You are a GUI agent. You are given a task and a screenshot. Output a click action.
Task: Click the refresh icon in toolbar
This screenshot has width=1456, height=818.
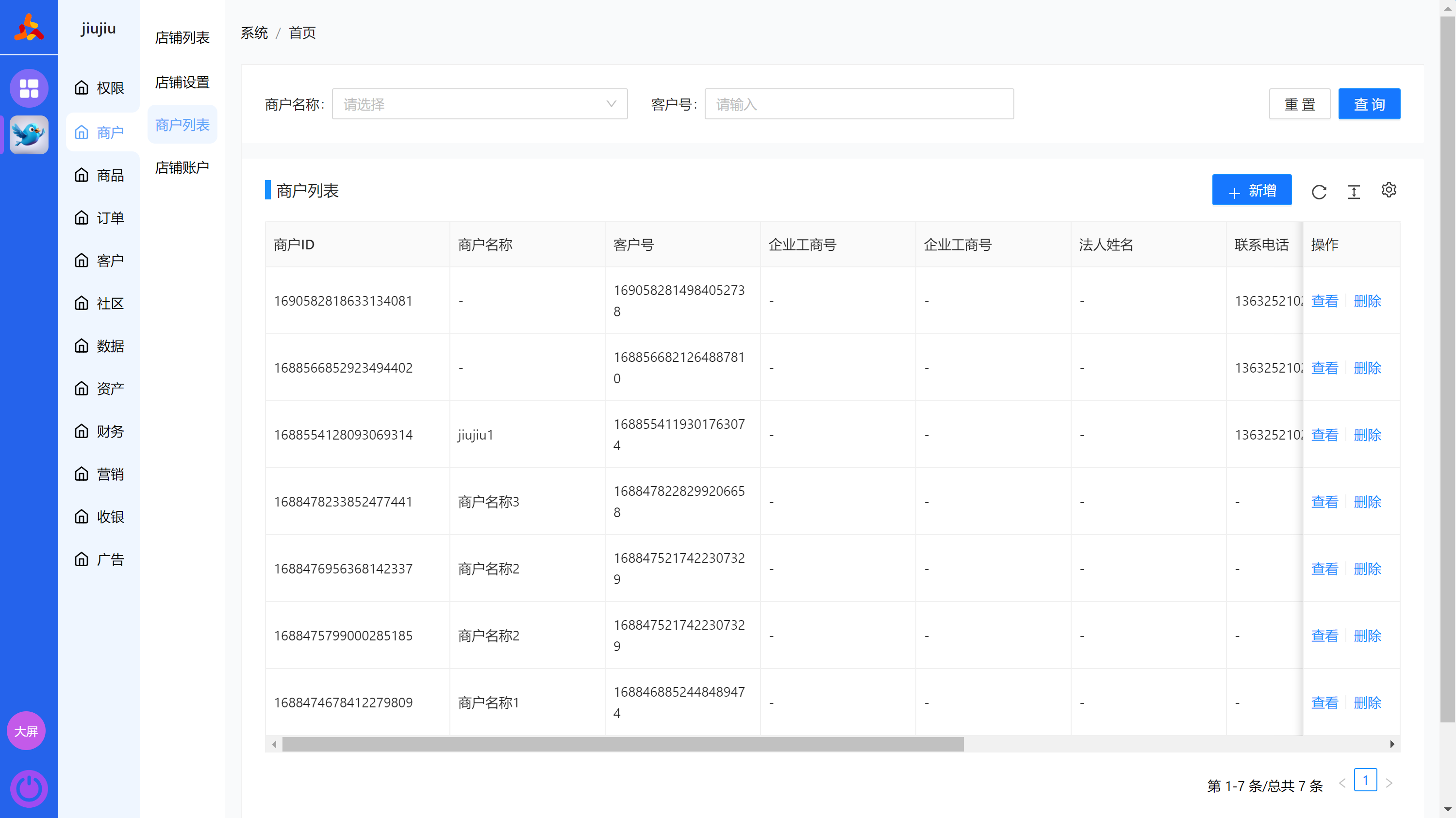(1319, 191)
